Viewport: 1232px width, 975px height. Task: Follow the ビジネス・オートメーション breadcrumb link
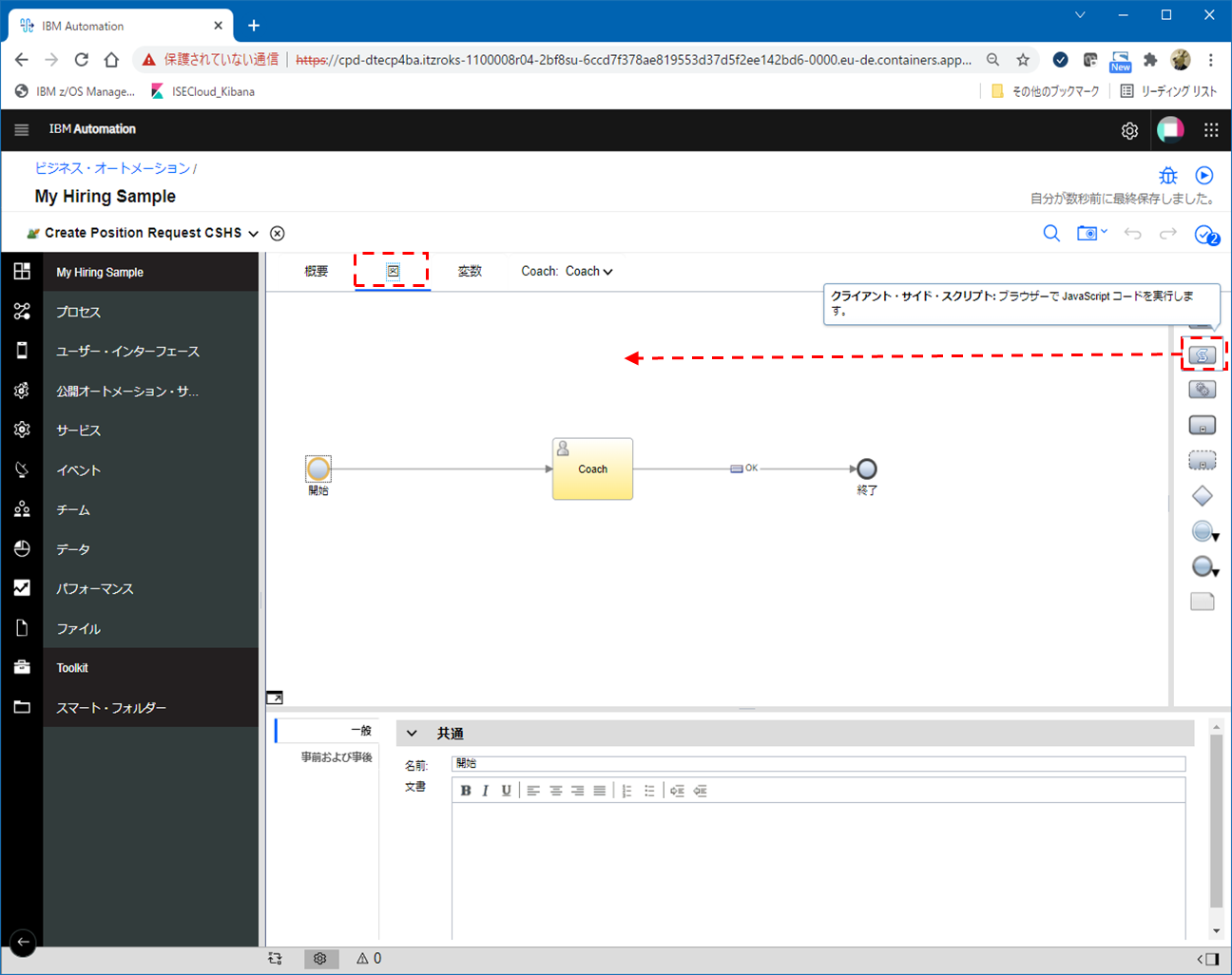(112, 168)
